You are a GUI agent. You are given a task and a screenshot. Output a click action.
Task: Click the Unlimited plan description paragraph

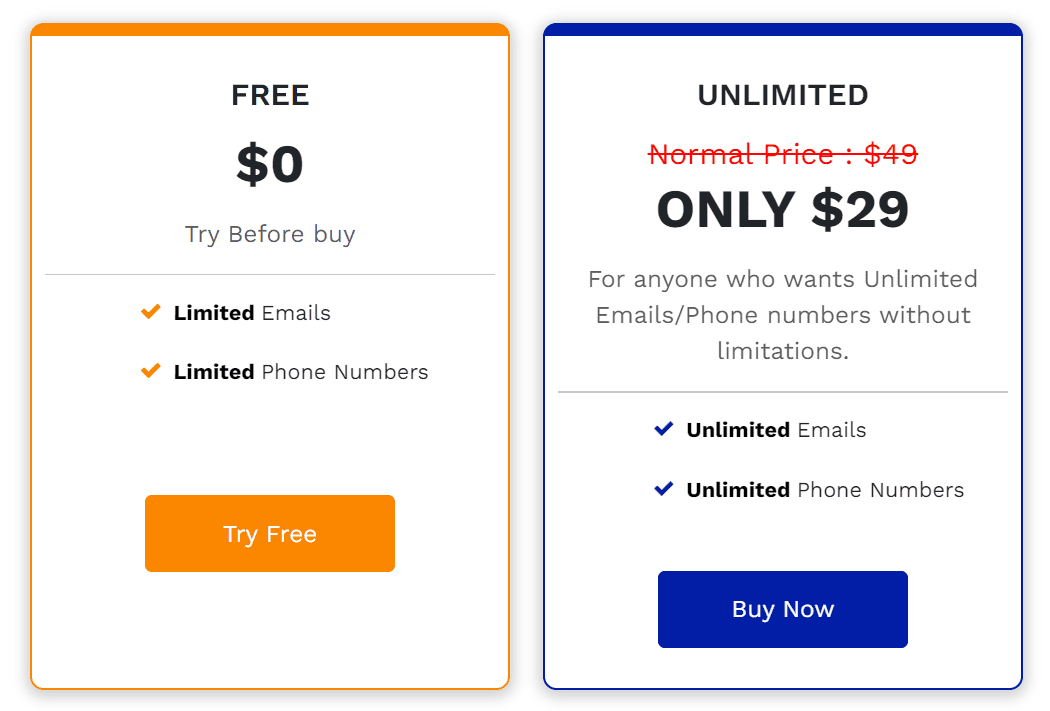point(783,315)
